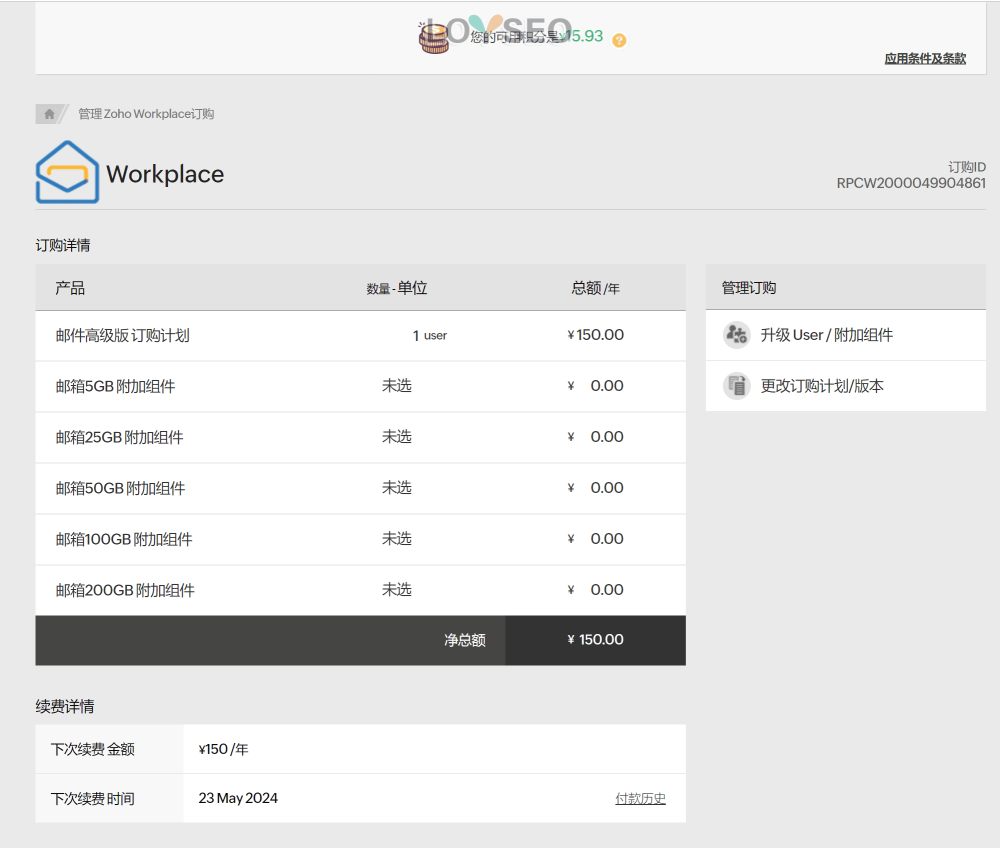Click the 续费详情 section heading

64,706
